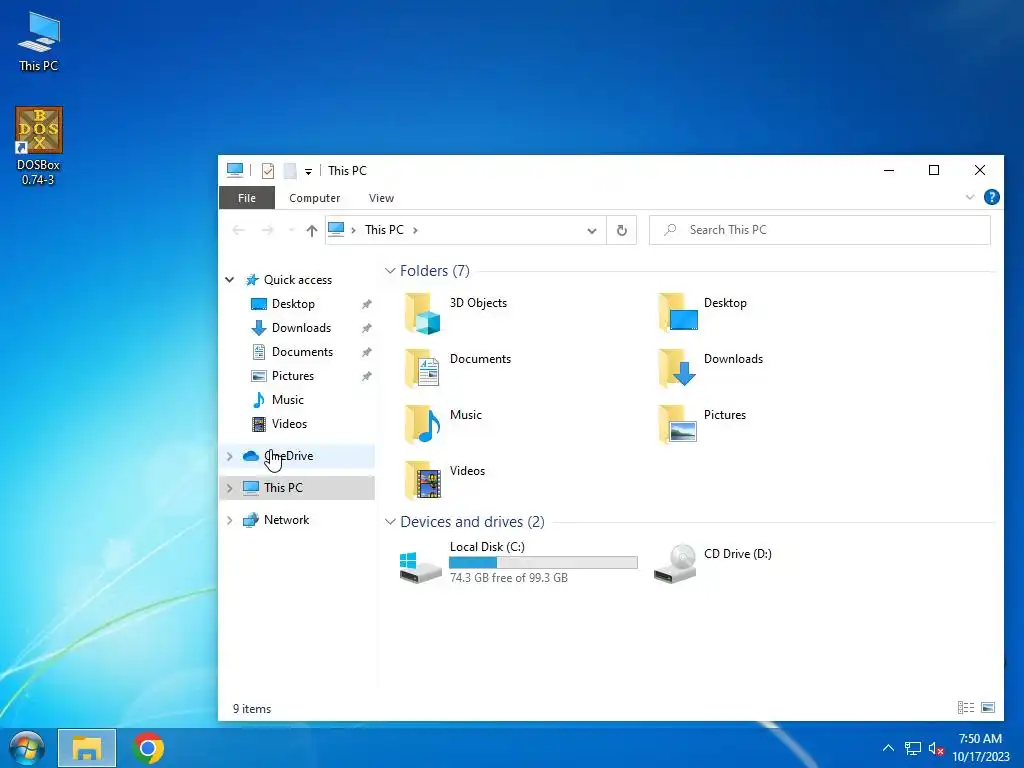This screenshot has width=1024, height=768.
Task: Open the View ribbon tab
Action: click(381, 198)
